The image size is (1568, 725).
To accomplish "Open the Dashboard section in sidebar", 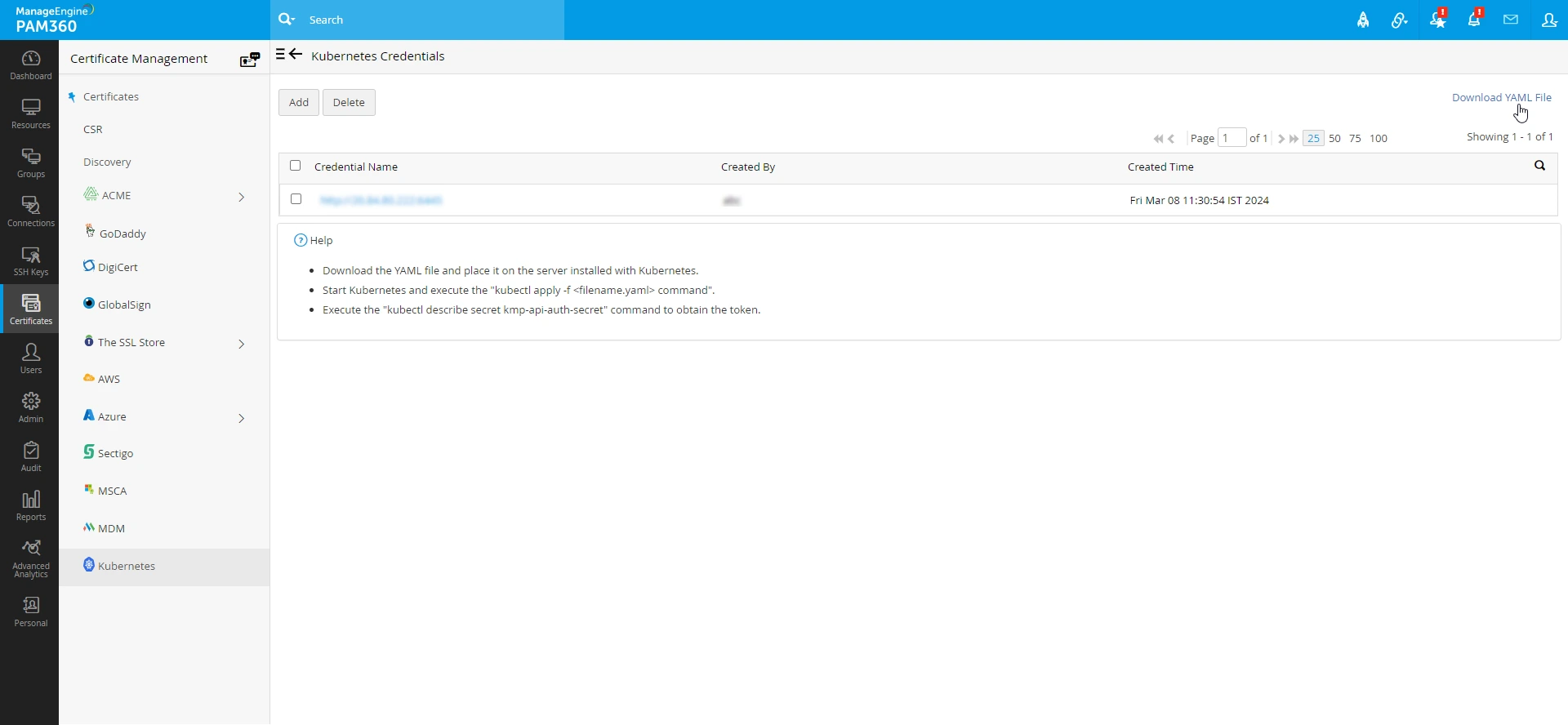I will tap(30, 65).
